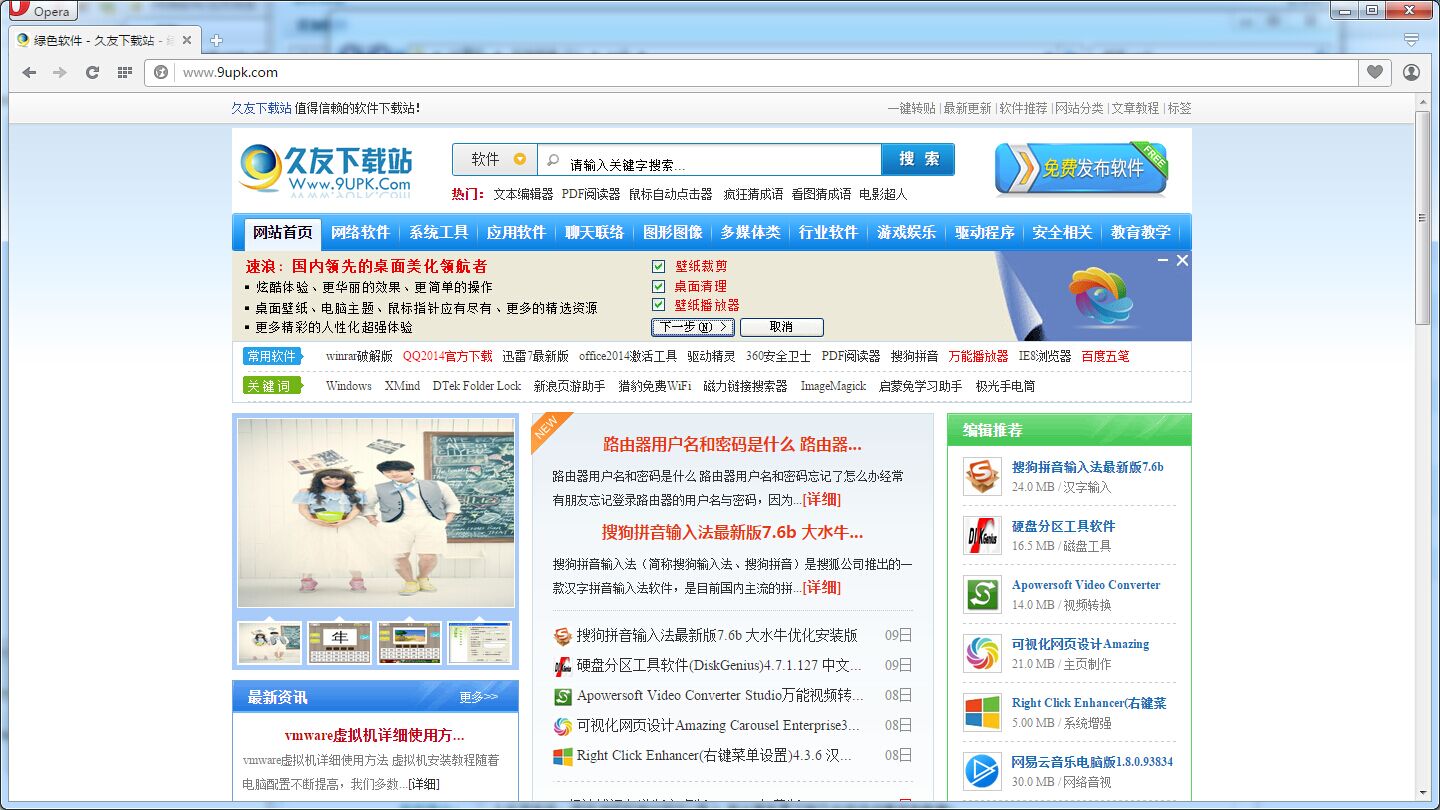Image resolution: width=1440 pixels, height=810 pixels.
Task: Open the 网易云音乐 play icon
Action: (x=982, y=772)
